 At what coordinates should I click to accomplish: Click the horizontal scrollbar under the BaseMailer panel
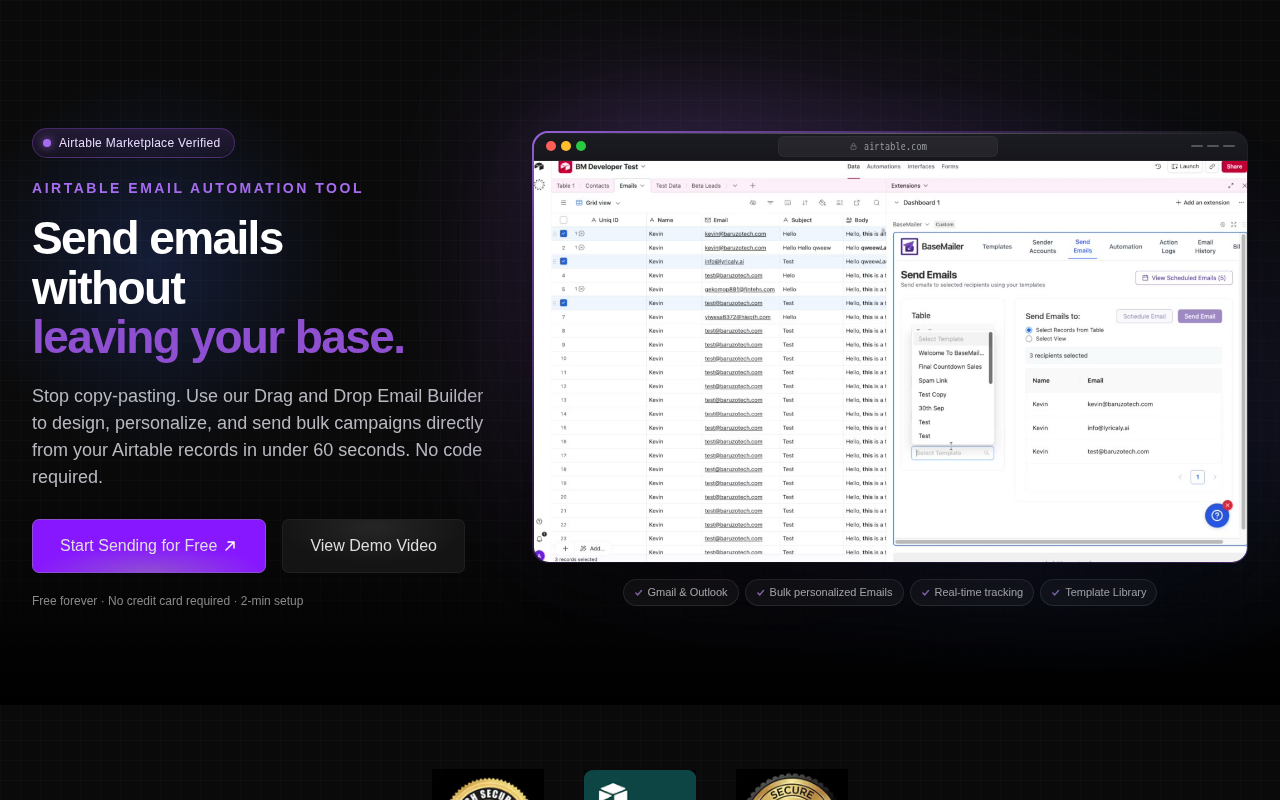point(1058,542)
